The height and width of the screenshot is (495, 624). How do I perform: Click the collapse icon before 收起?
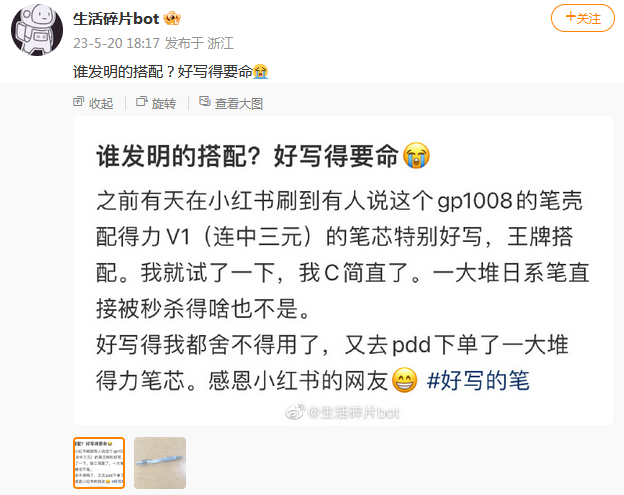click(x=78, y=102)
